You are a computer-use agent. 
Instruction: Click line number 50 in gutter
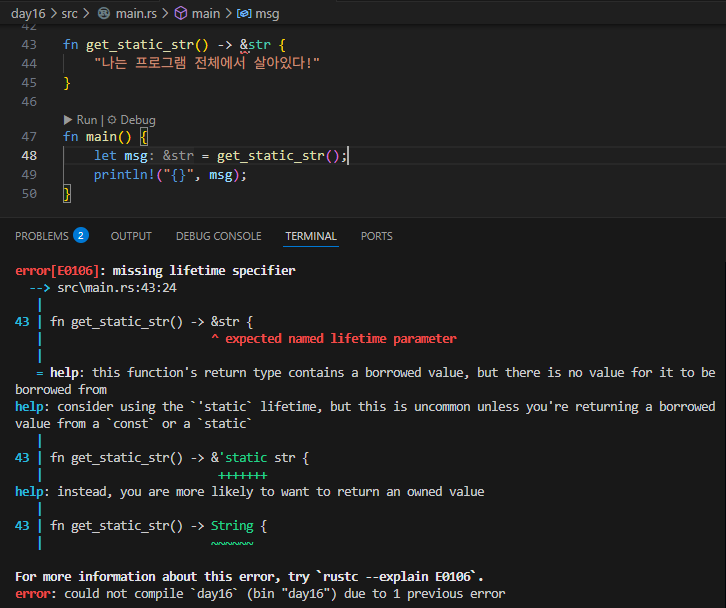29,194
